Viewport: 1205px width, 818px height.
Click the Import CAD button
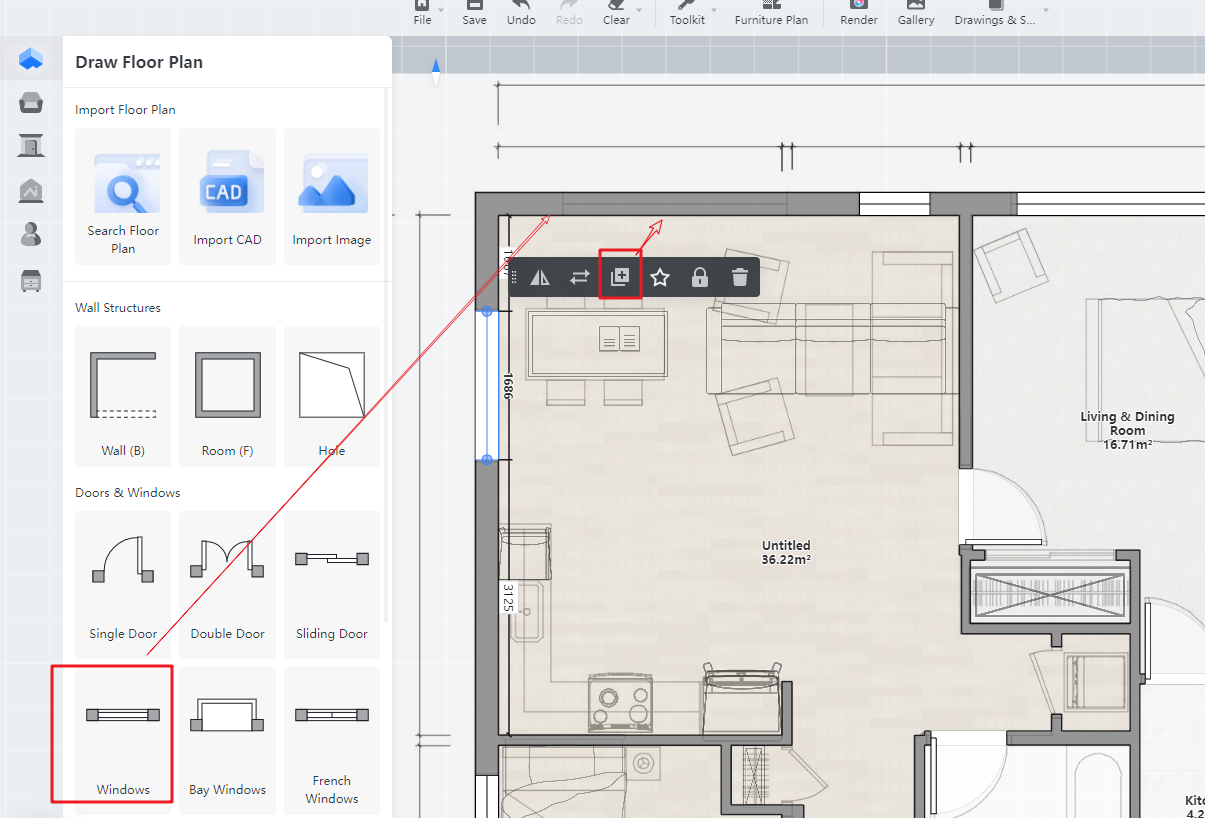[227, 197]
